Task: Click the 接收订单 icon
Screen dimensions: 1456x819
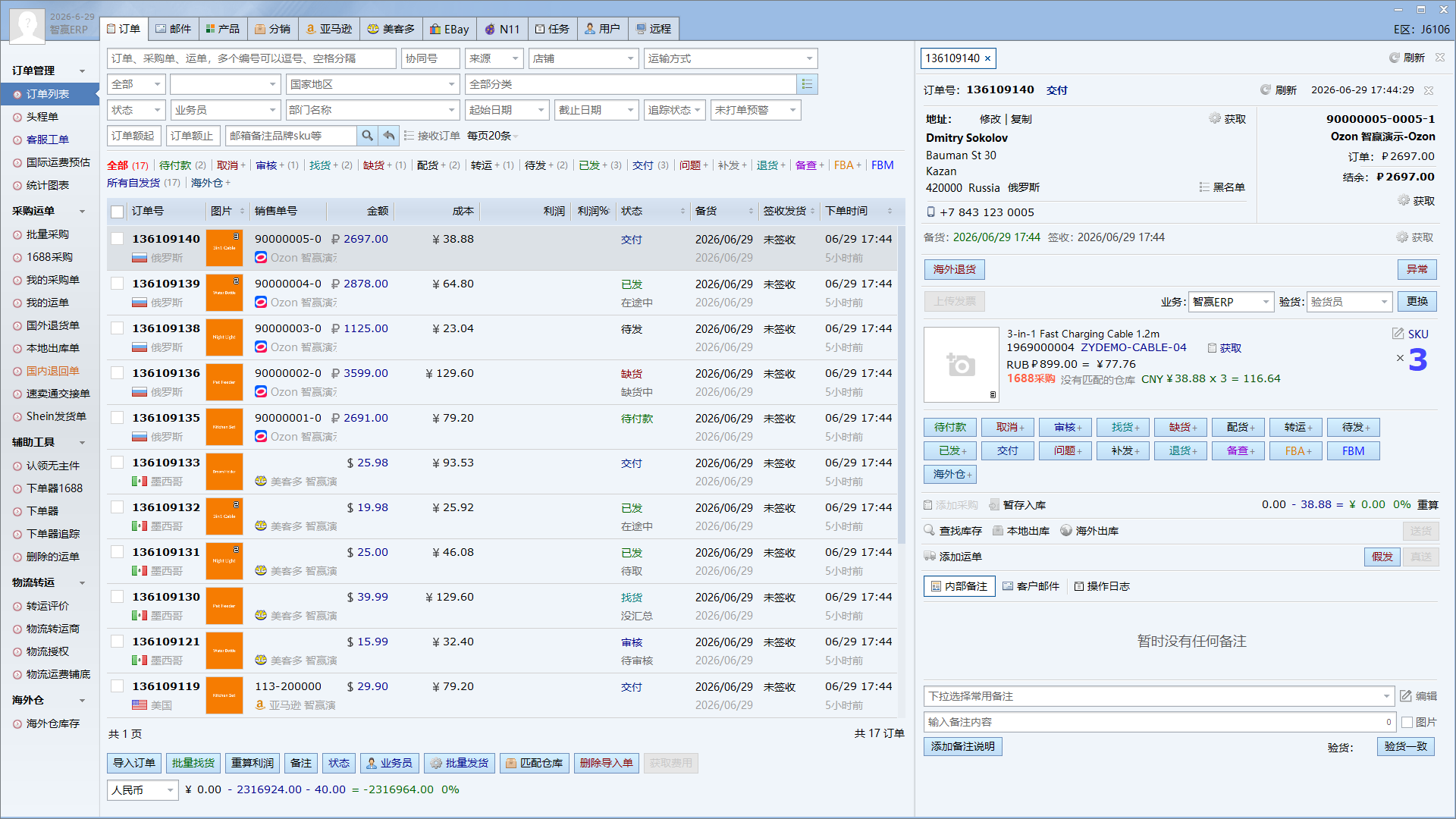Action: coord(409,136)
